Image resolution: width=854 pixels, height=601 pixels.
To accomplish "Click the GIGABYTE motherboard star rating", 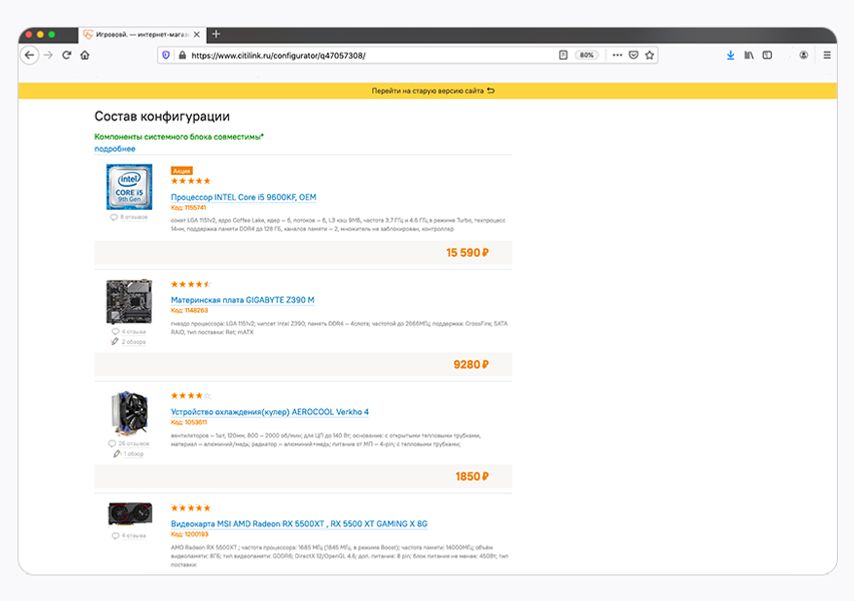I will pyautogui.click(x=191, y=284).
